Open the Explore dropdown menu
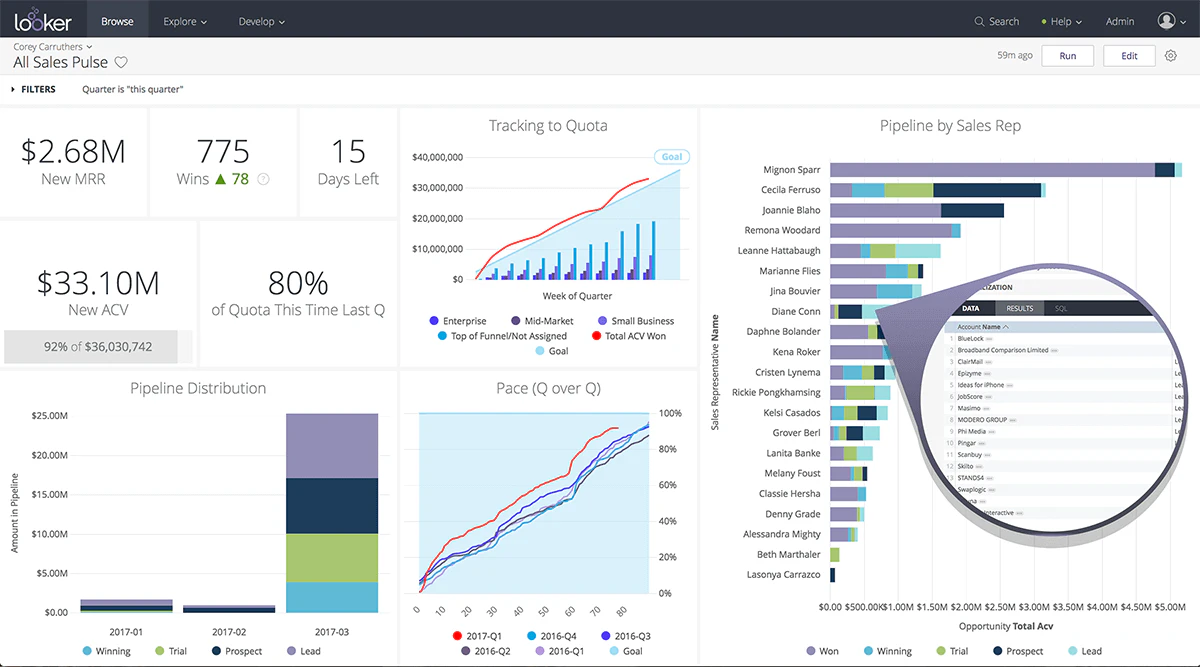1200x667 pixels. 185,21
